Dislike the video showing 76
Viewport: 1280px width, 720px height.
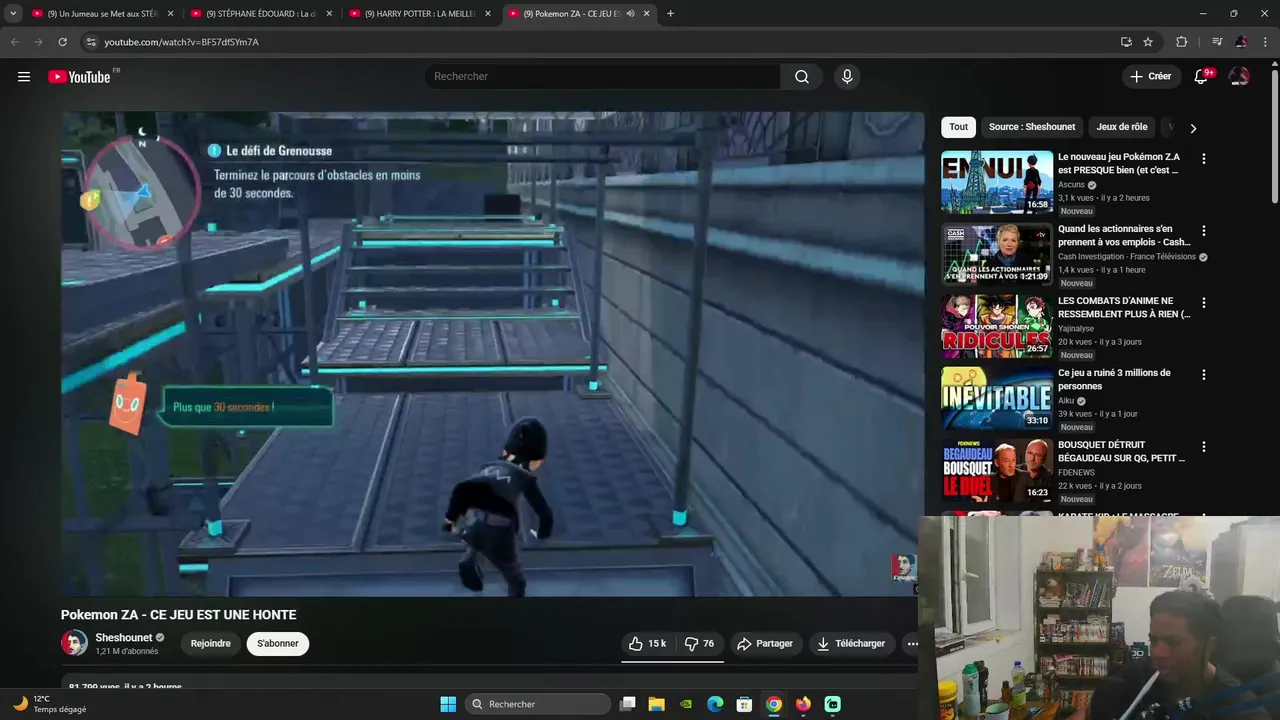coord(699,644)
